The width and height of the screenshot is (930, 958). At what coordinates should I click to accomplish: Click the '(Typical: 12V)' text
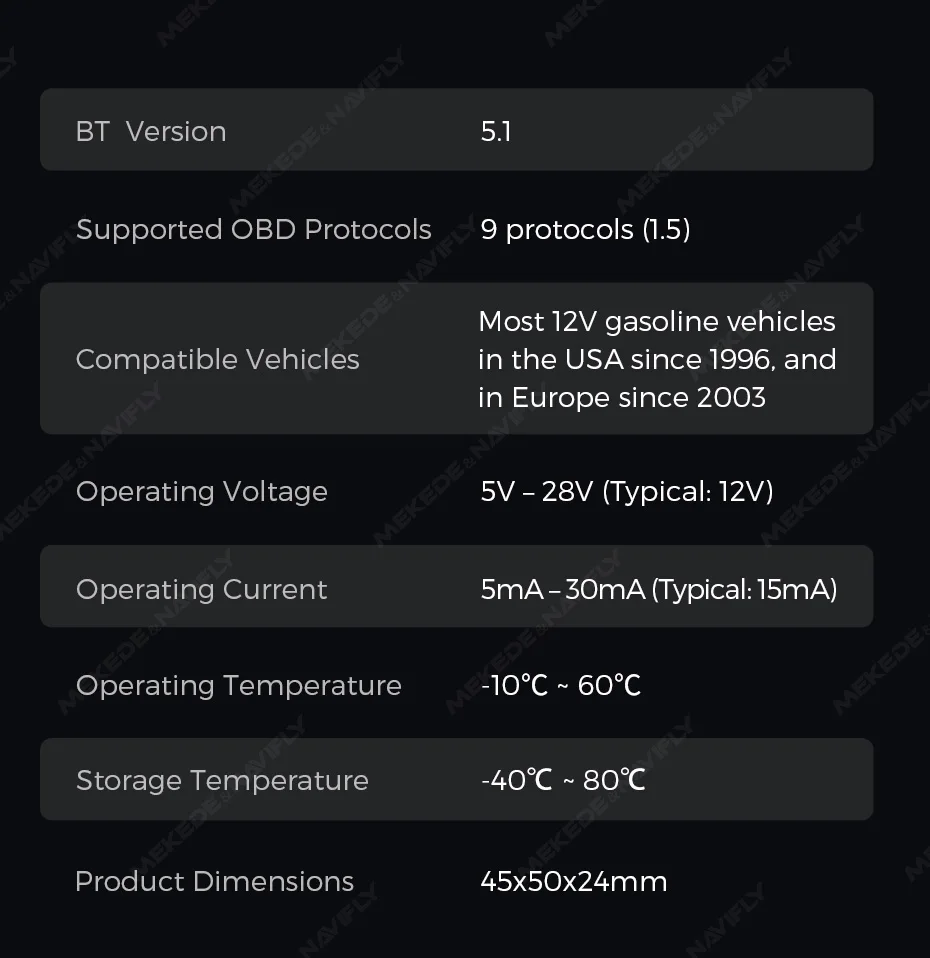click(688, 491)
